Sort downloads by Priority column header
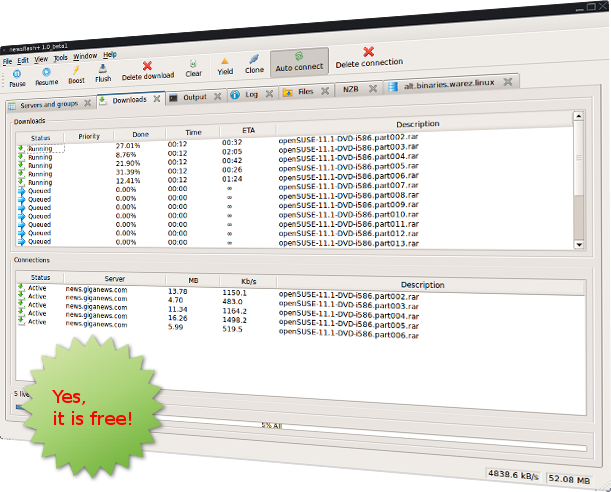611x492 pixels. (89, 136)
